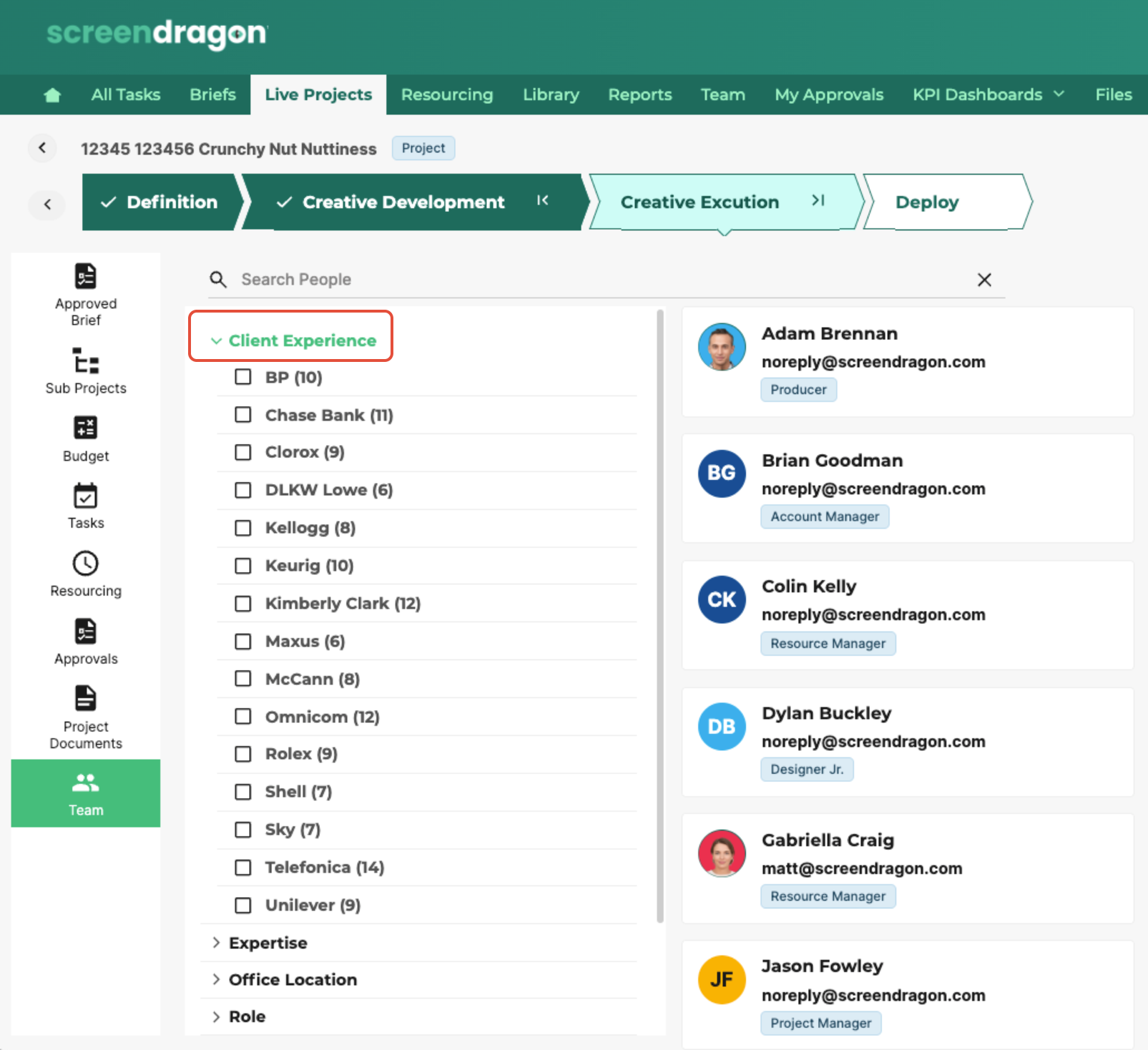Check the Shell (7) checkbox
The width and height of the screenshot is (1148, 1050).
pos(243,793)
